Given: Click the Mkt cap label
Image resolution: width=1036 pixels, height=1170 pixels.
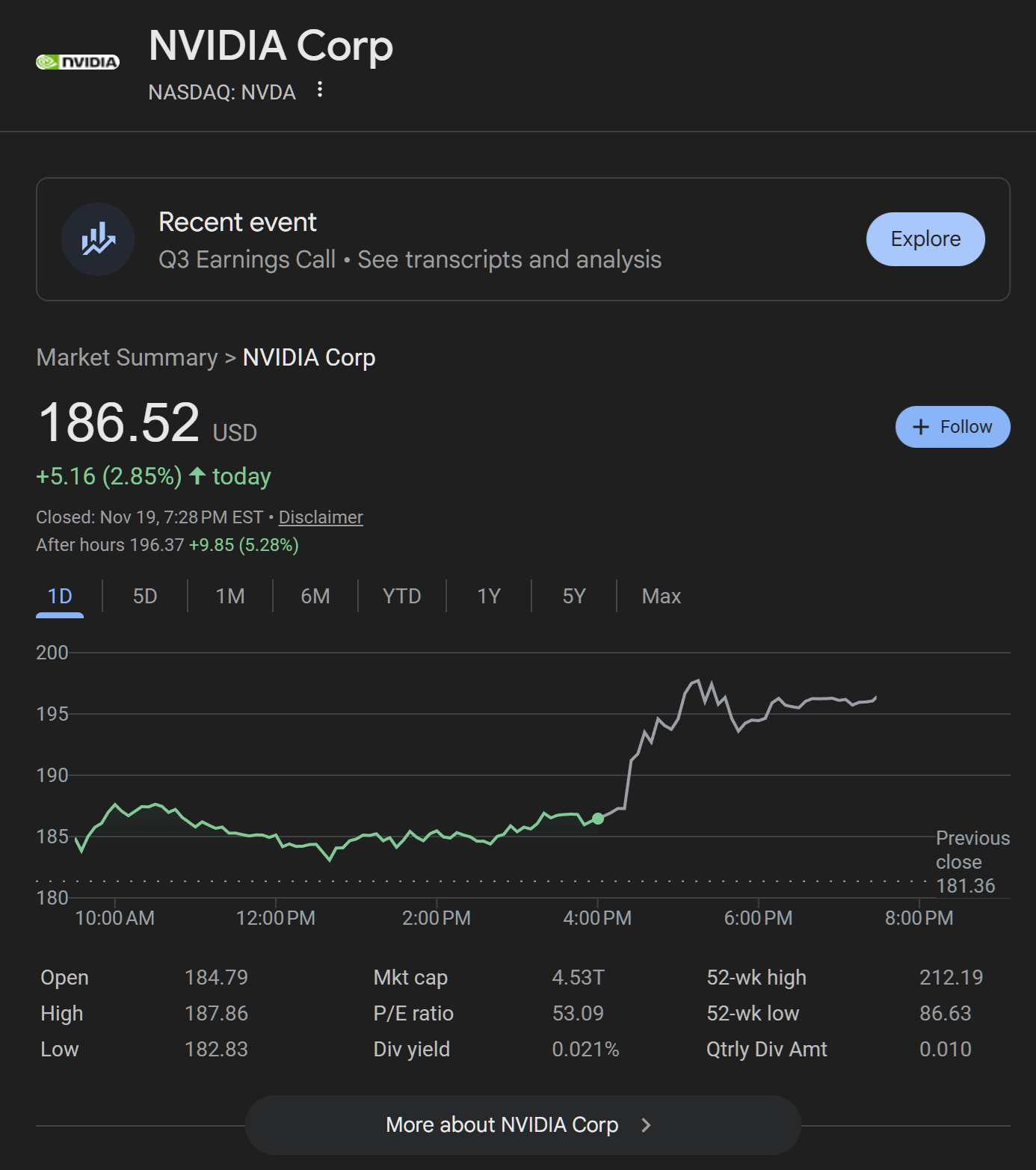Looking at the screenshot, I should pyautogui.click(x=410, y=978).
